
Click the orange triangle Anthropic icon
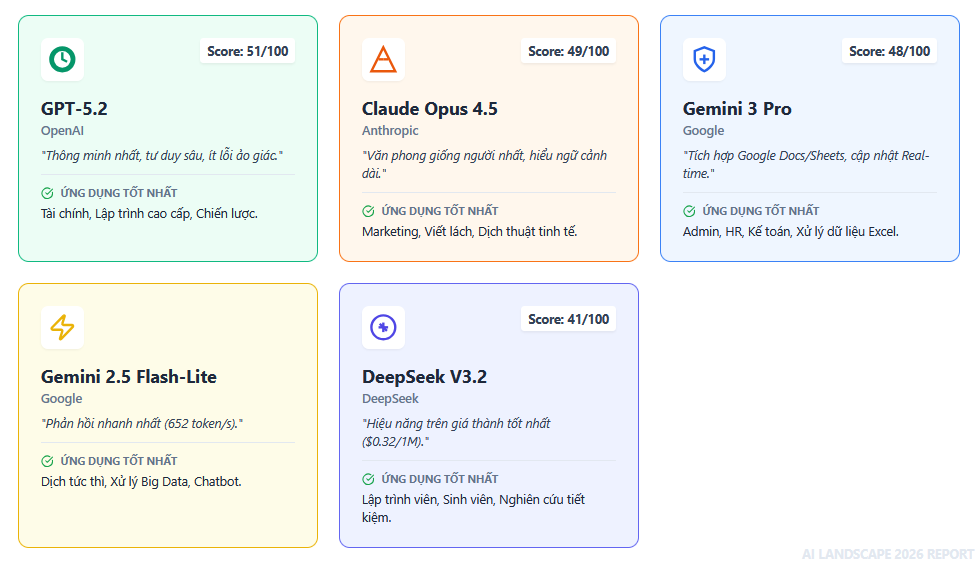(383, 59)
